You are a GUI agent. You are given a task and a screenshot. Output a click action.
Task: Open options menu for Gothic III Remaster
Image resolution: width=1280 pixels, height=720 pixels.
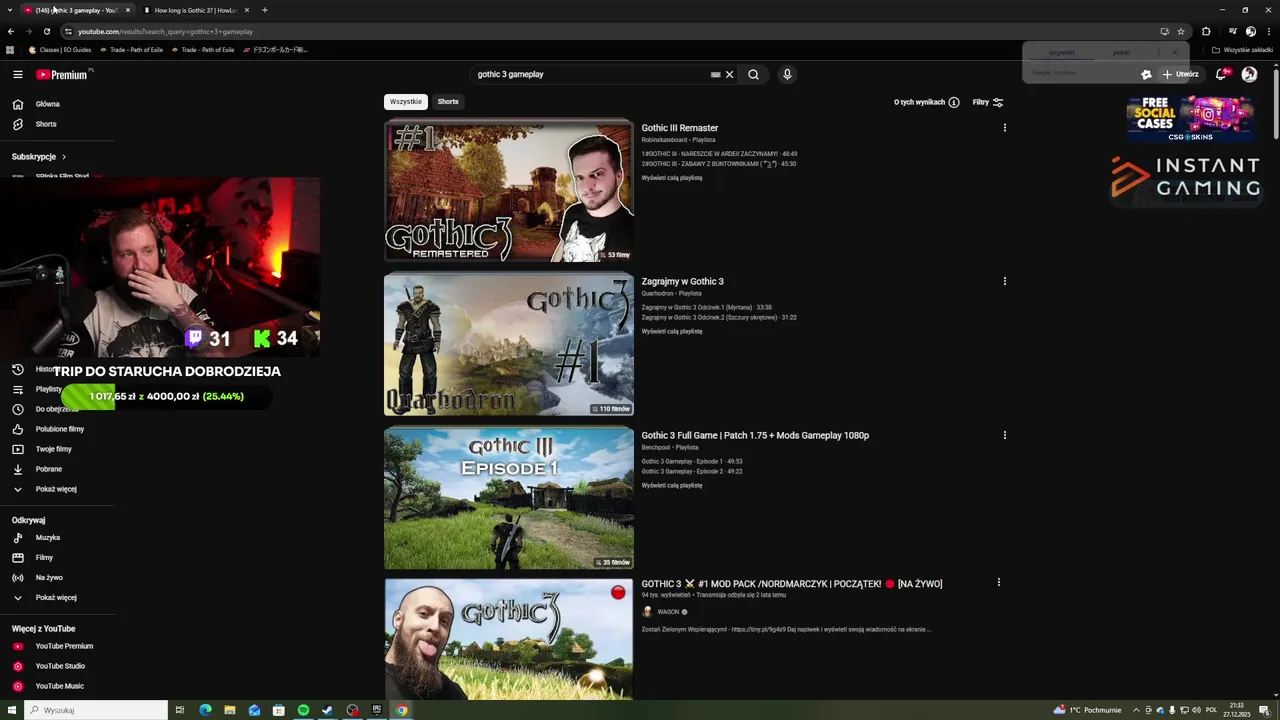[1004, 128]
